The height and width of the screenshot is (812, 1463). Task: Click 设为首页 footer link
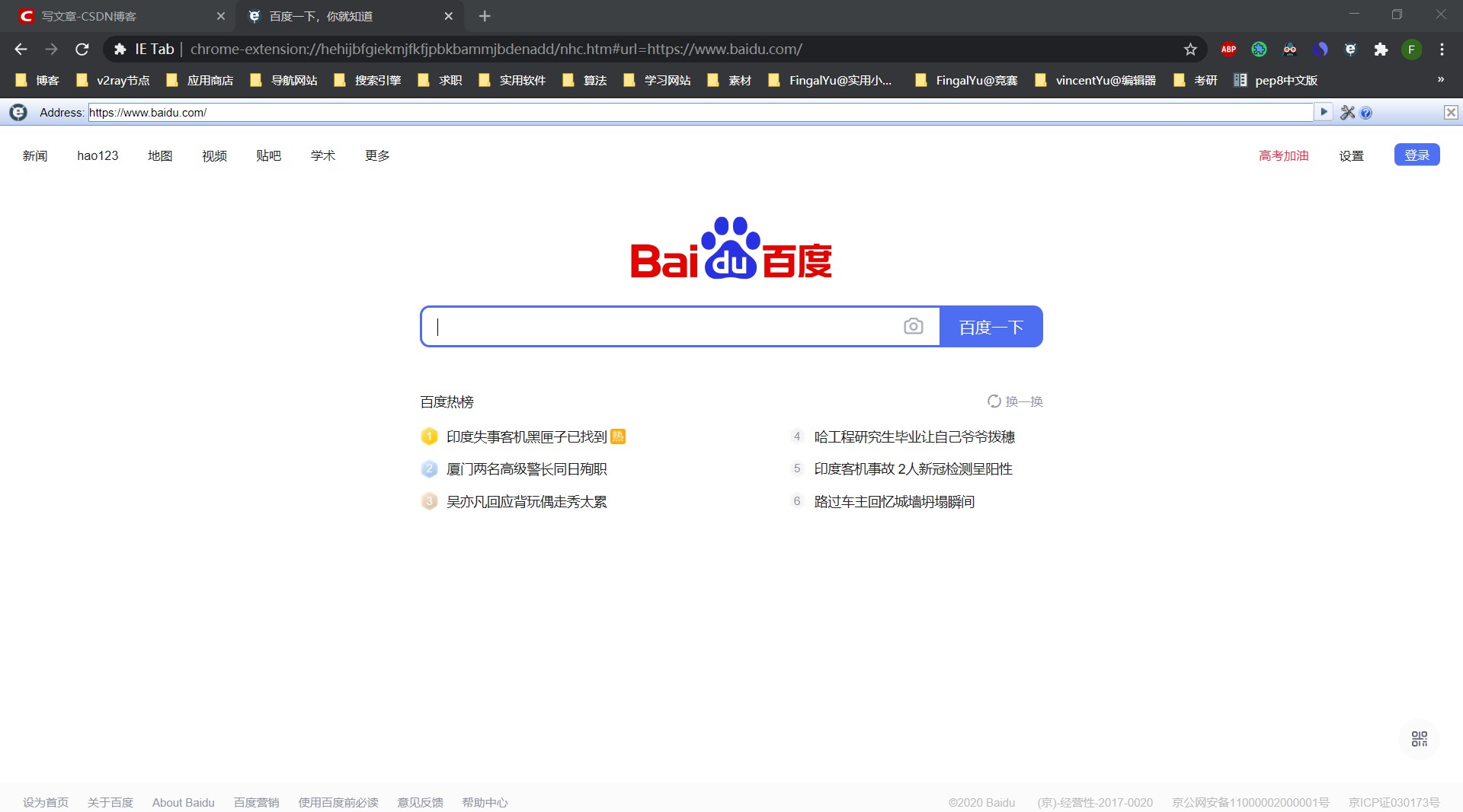tap(46, 802)
